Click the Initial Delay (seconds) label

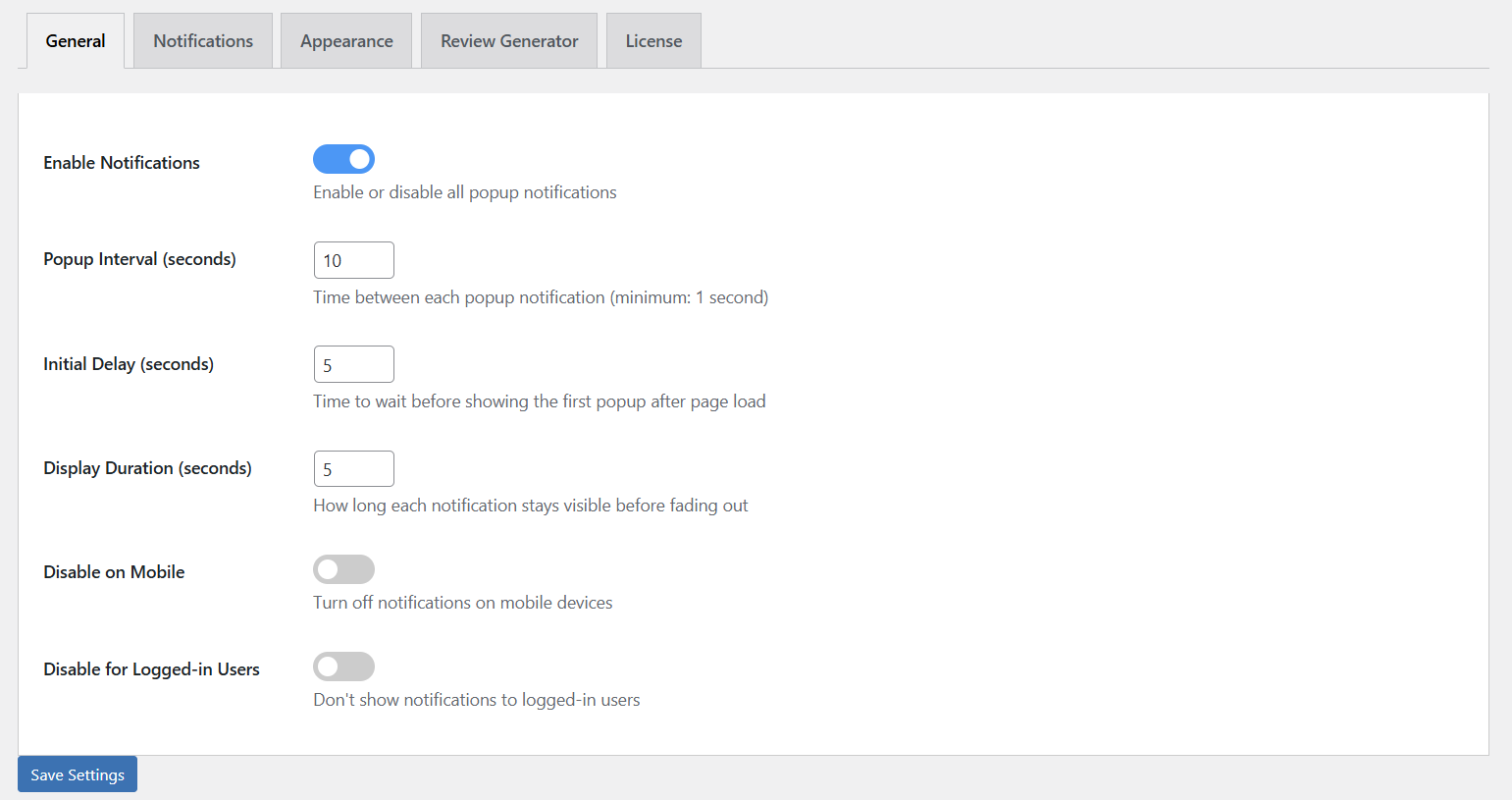128,363
